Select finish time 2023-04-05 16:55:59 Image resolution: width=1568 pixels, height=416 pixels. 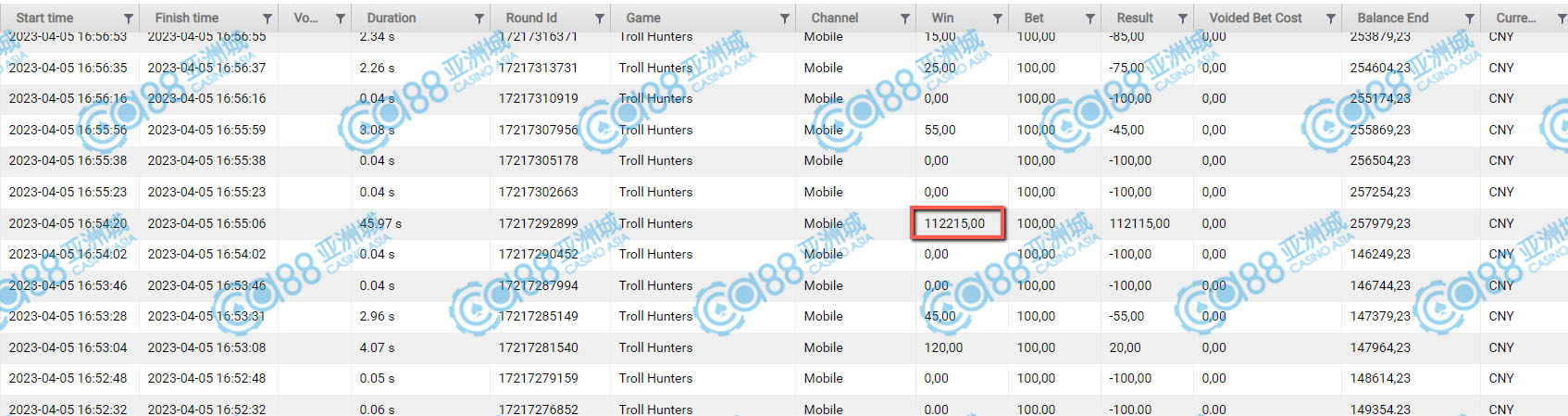pyautogui.click(x=206, y=130)
